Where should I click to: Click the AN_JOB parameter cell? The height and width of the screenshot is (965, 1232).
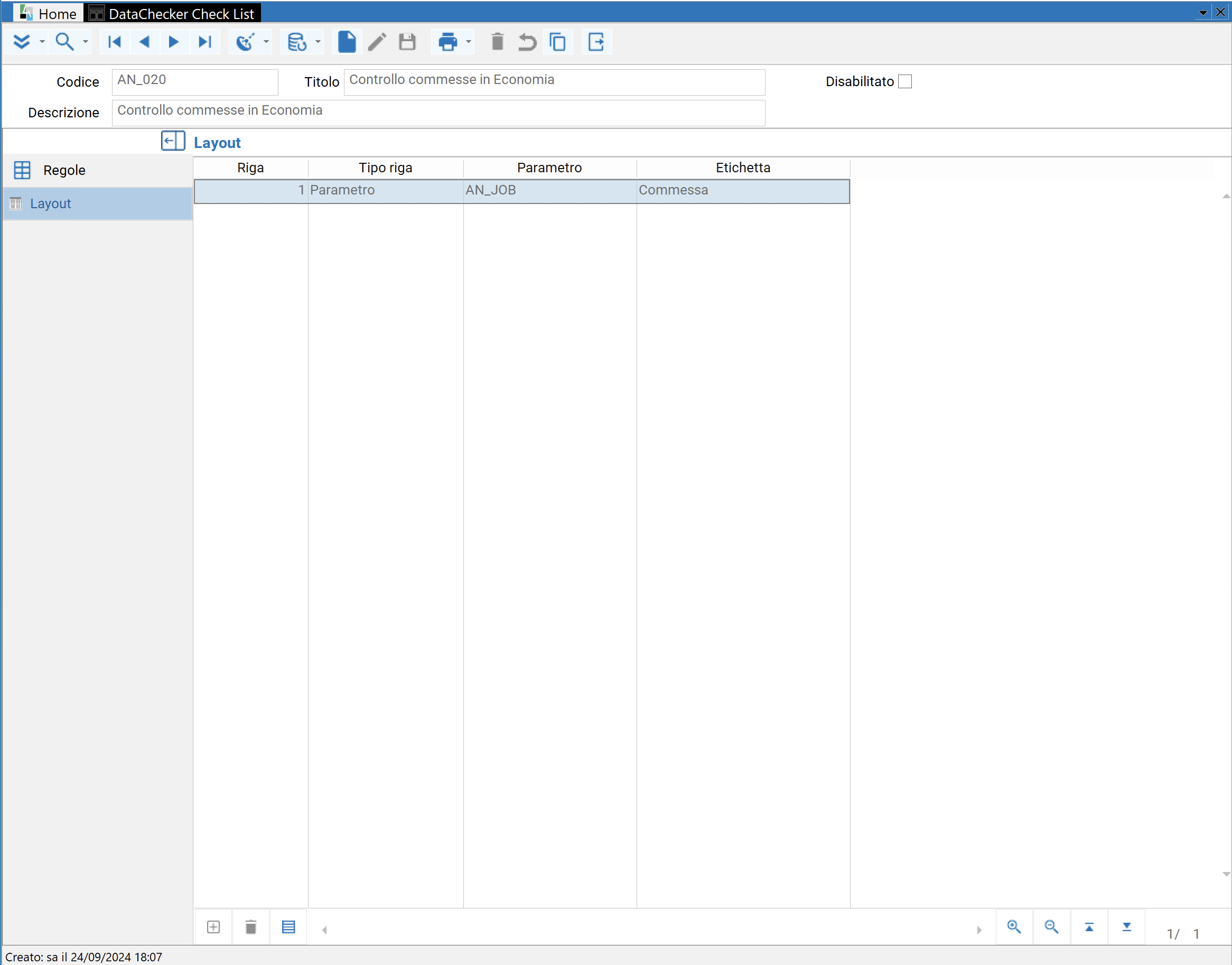pyautogui.click(x=549, y=190)
